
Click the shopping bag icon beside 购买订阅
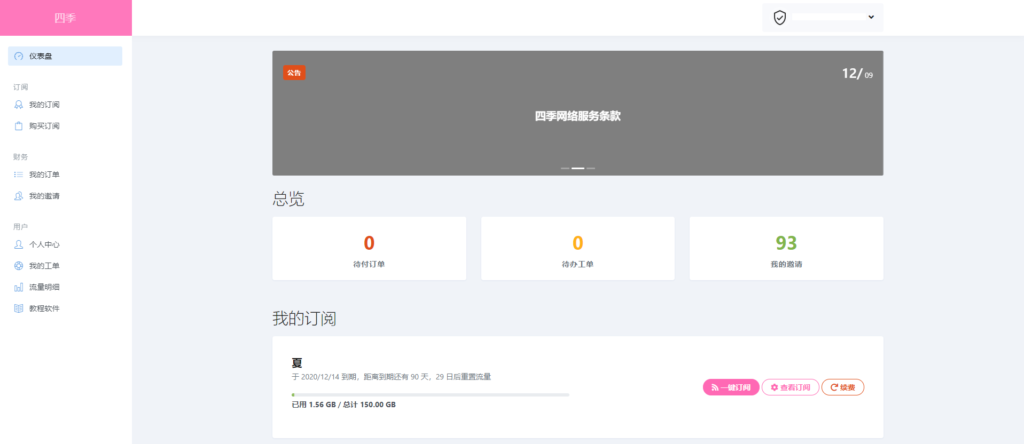[19, 126]
